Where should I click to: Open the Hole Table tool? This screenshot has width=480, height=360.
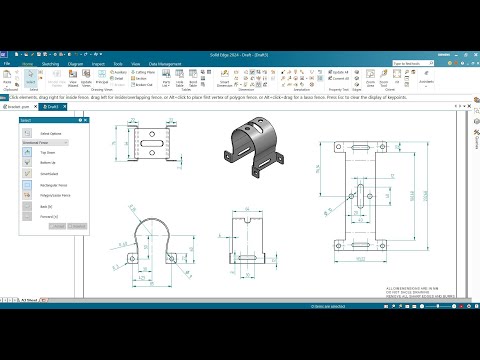pyautogui.click(x=180, y=79)
